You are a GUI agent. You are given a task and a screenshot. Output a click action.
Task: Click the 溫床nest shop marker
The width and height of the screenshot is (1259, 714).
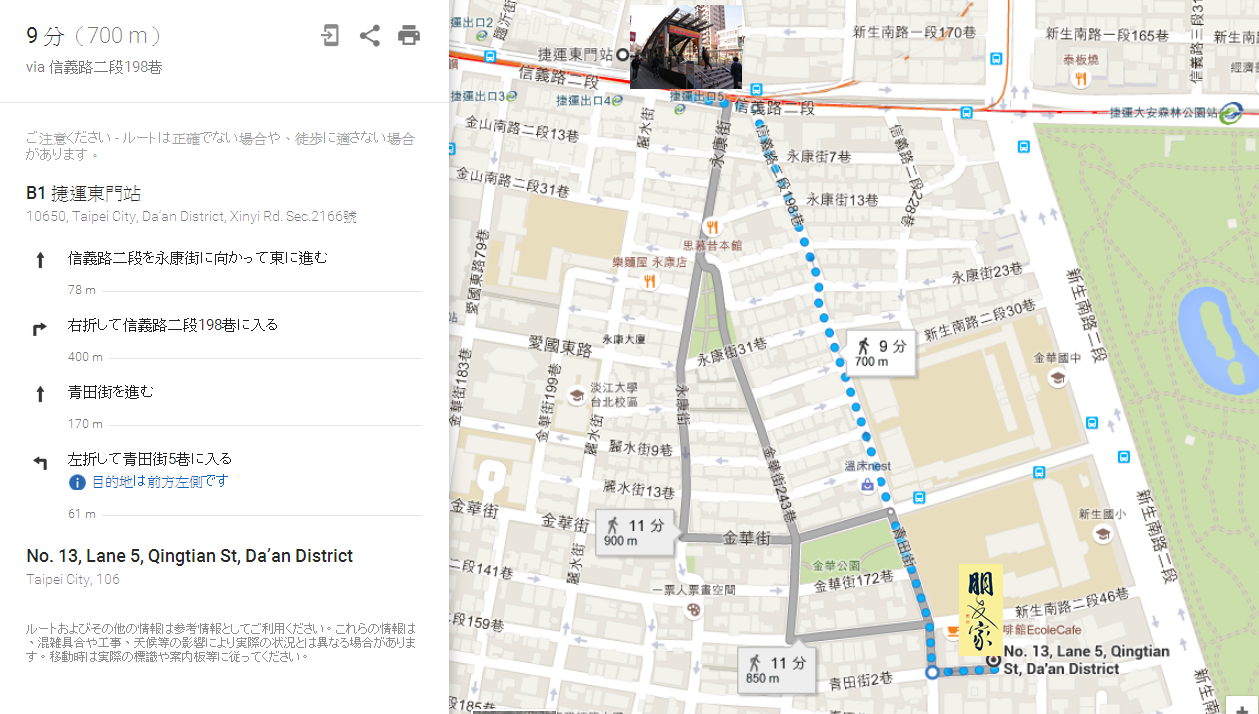[866, 485]
